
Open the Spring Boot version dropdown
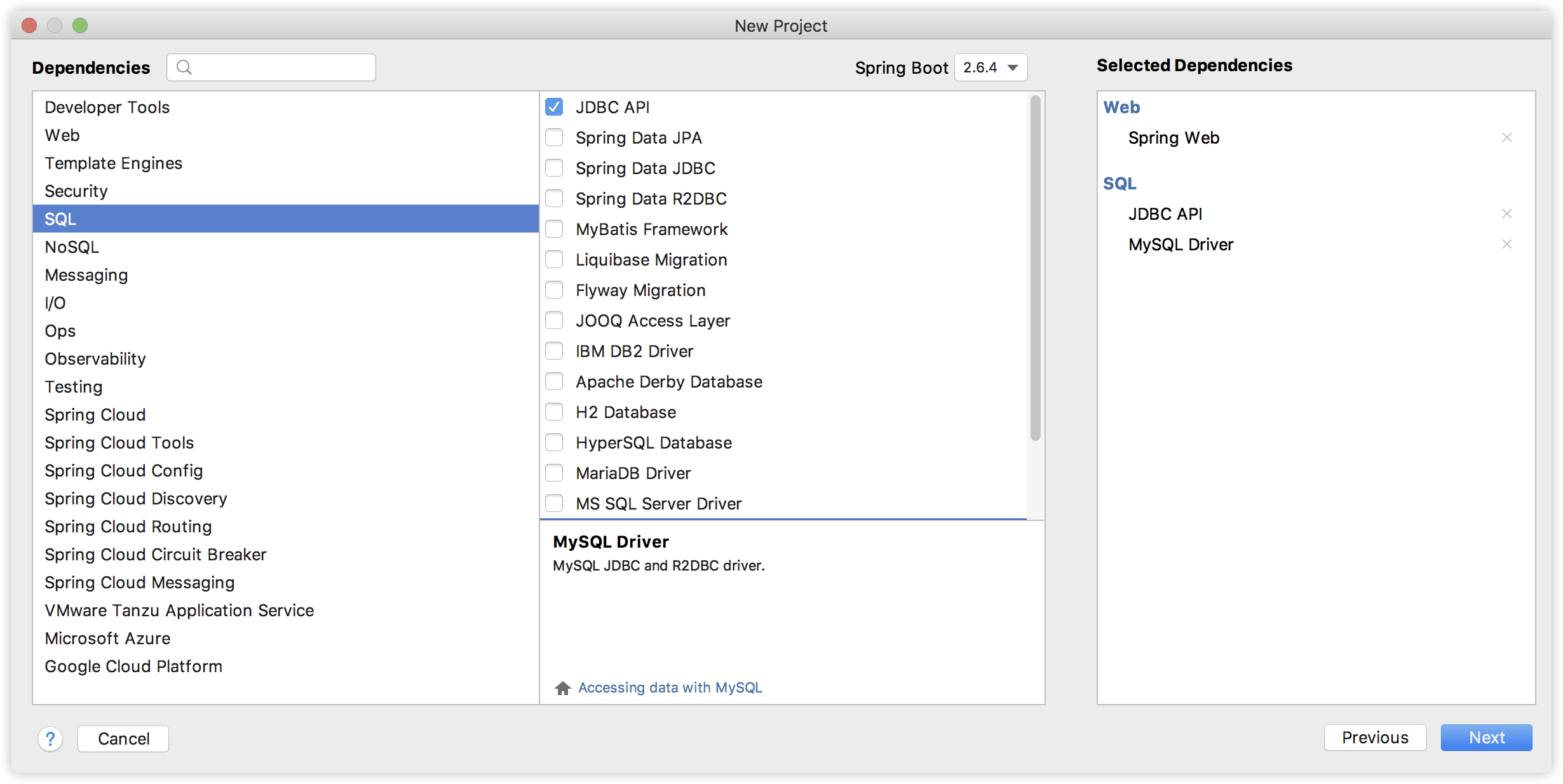pos(991,67)
